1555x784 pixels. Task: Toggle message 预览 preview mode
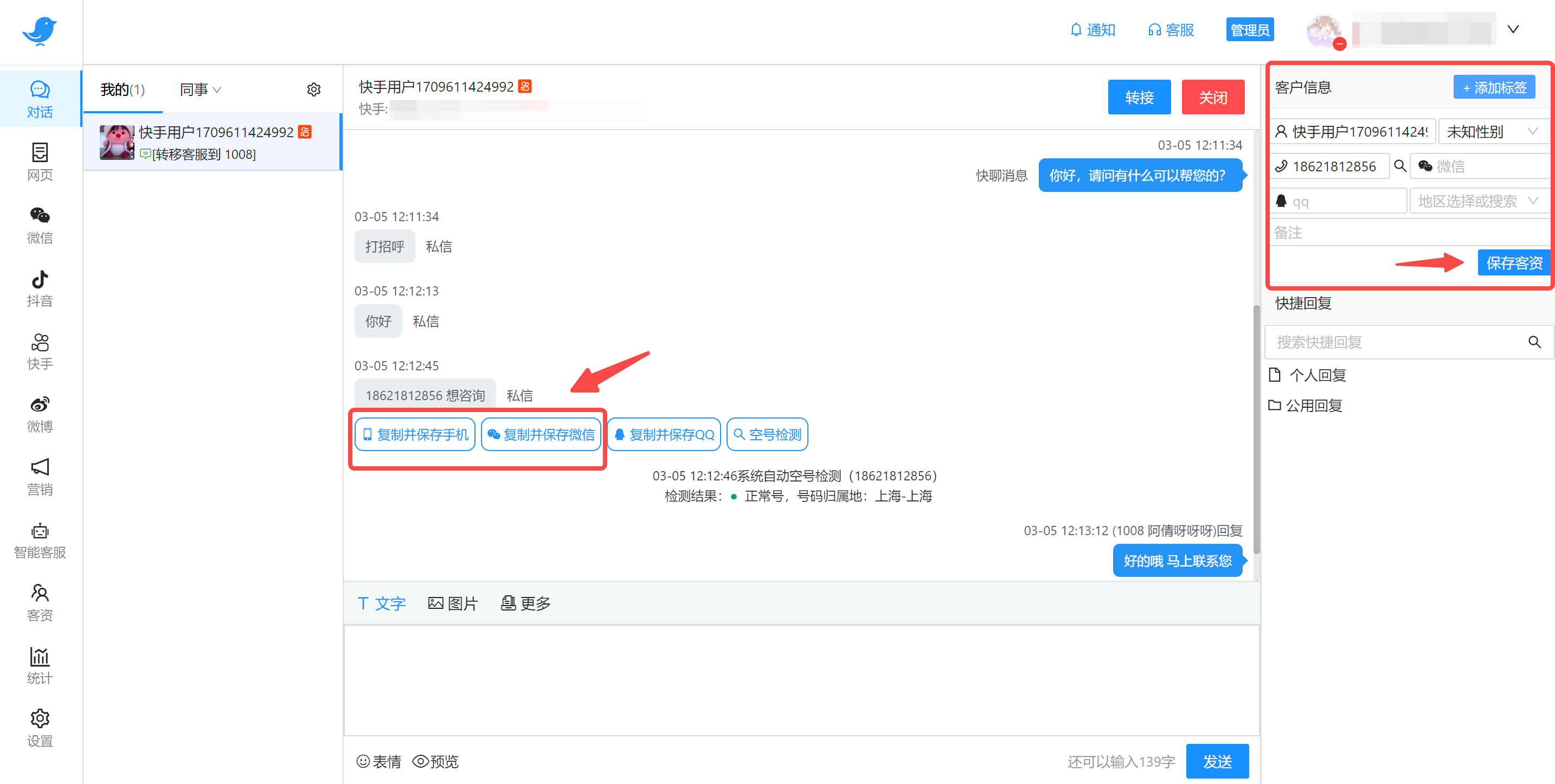(435, 762)
